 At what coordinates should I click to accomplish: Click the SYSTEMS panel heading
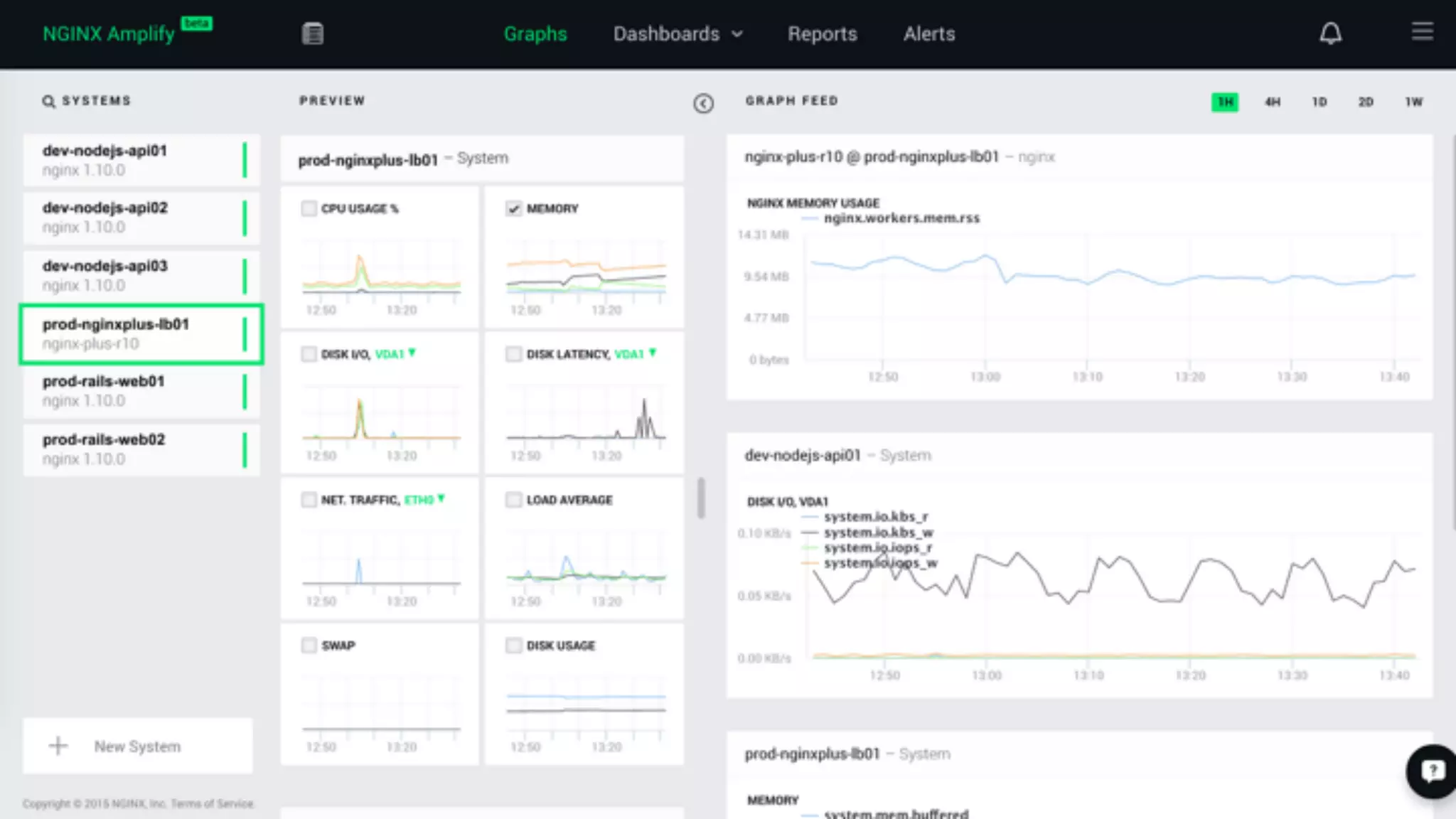(x=96, y=101)
